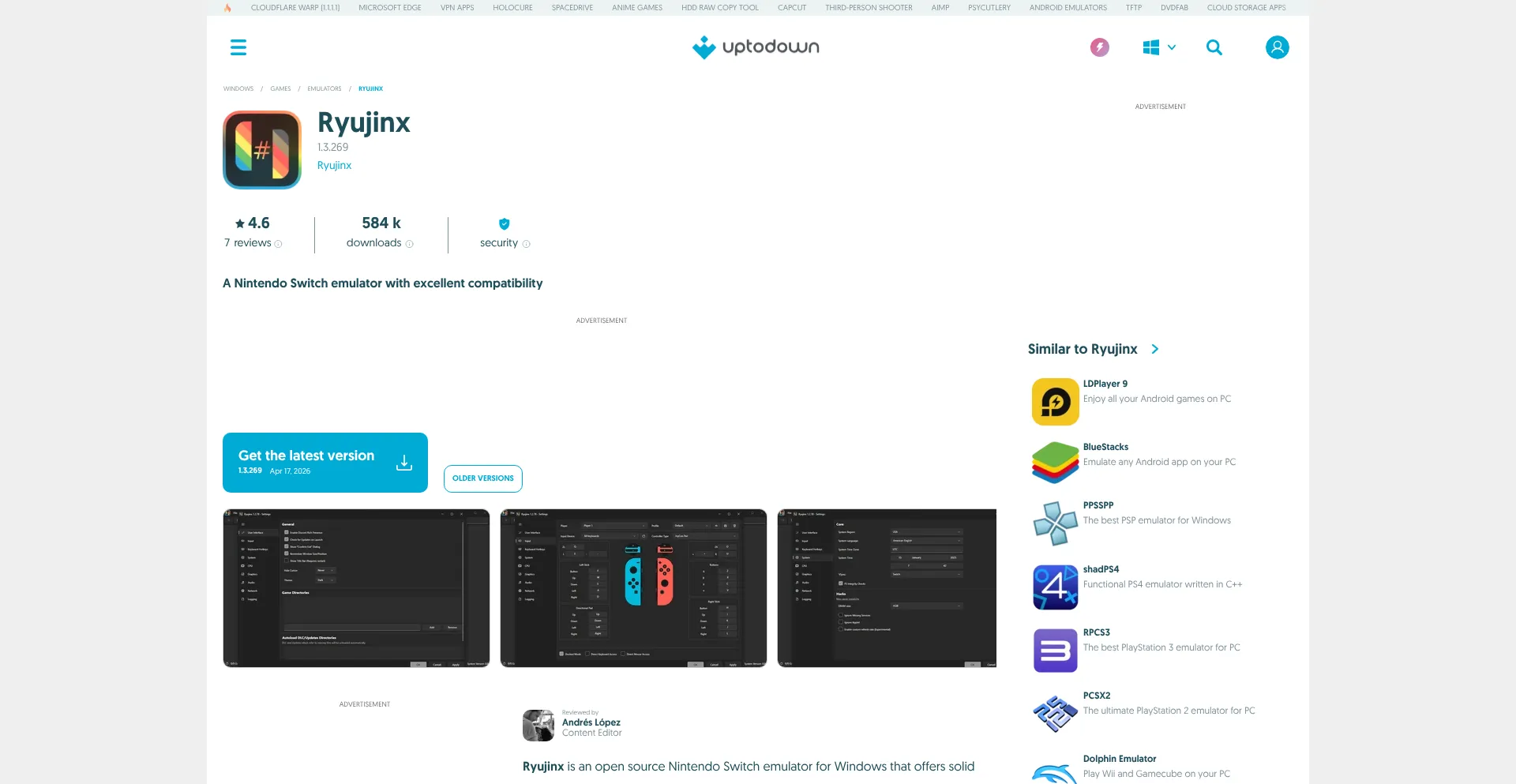Select Ryujinx breadcrumb
The image size is (1516, 784).
point(370,88)
